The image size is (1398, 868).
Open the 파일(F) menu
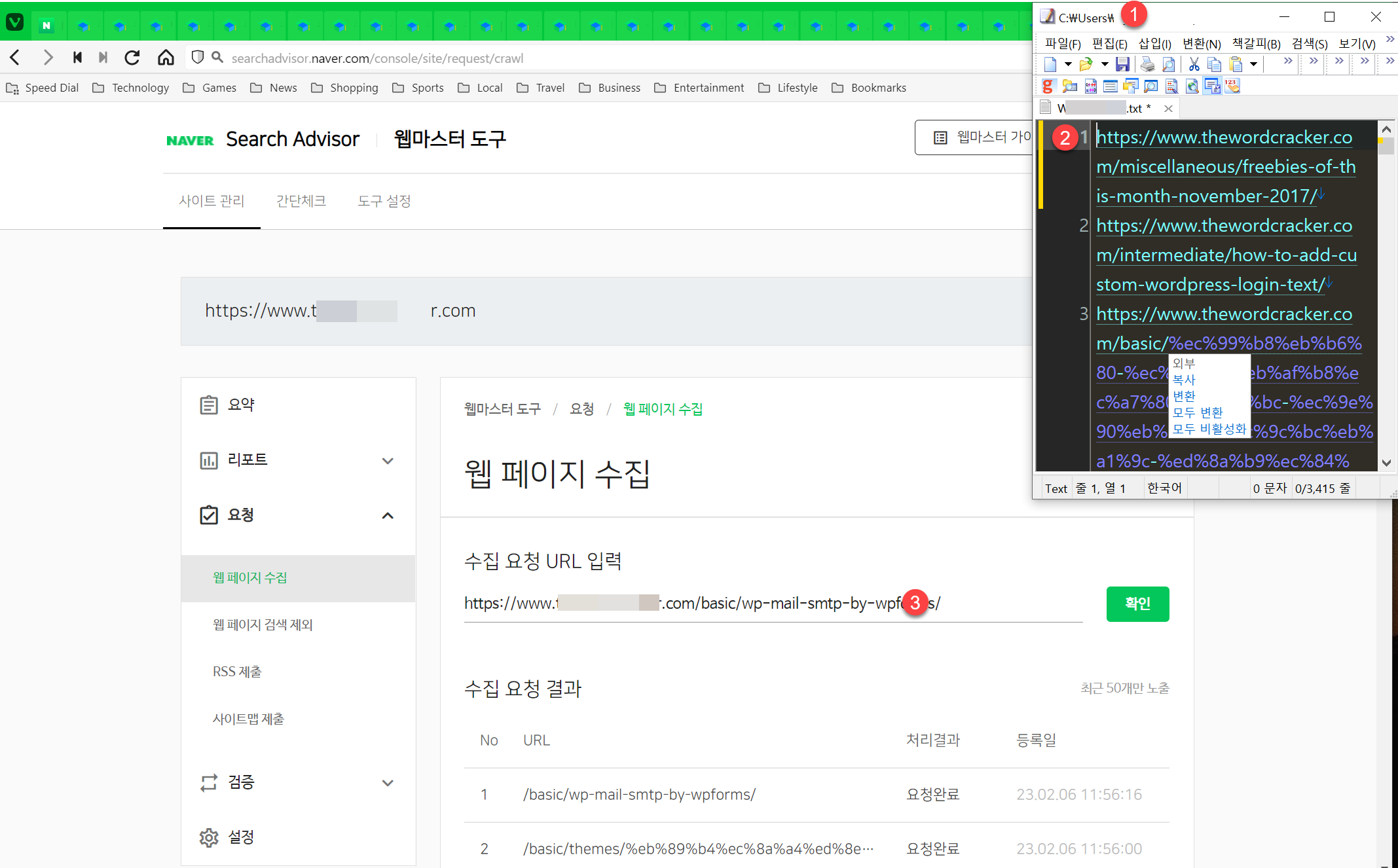click(x=1062, y=43)
